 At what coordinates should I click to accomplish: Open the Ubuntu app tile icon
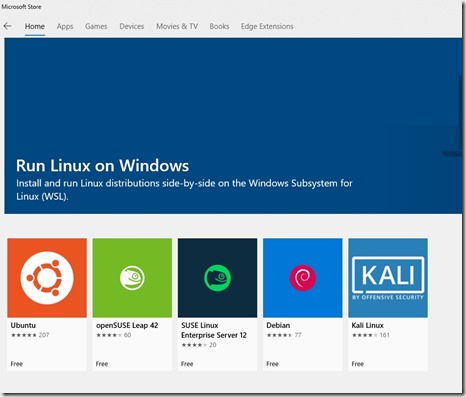pyautogui.click(x=47, y=278)
